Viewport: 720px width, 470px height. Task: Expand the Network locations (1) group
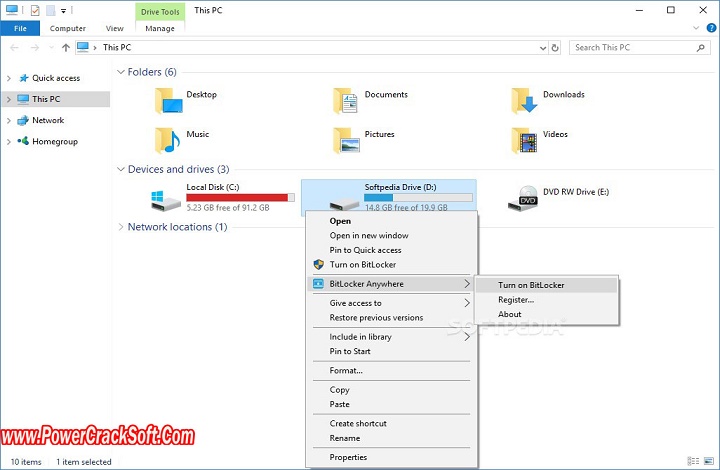121,227
